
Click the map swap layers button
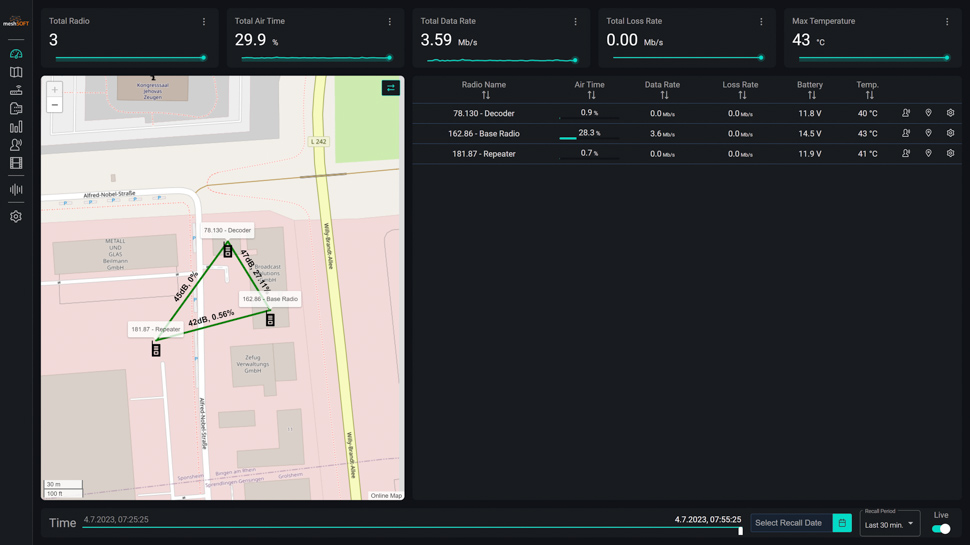pos(390,88)
